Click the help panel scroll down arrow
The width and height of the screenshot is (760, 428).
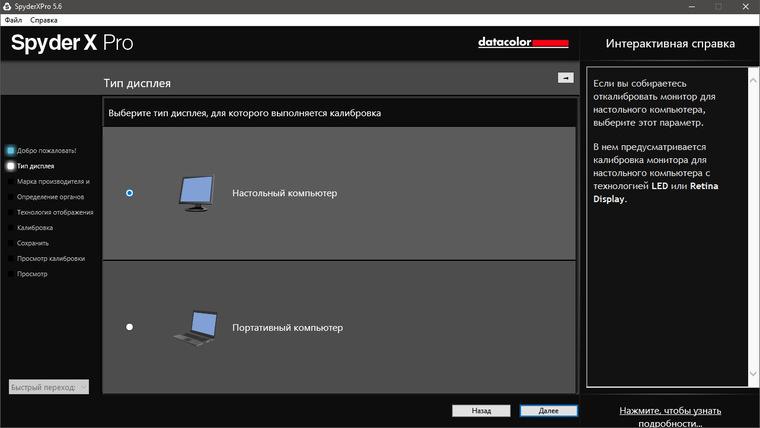[753, 373]
